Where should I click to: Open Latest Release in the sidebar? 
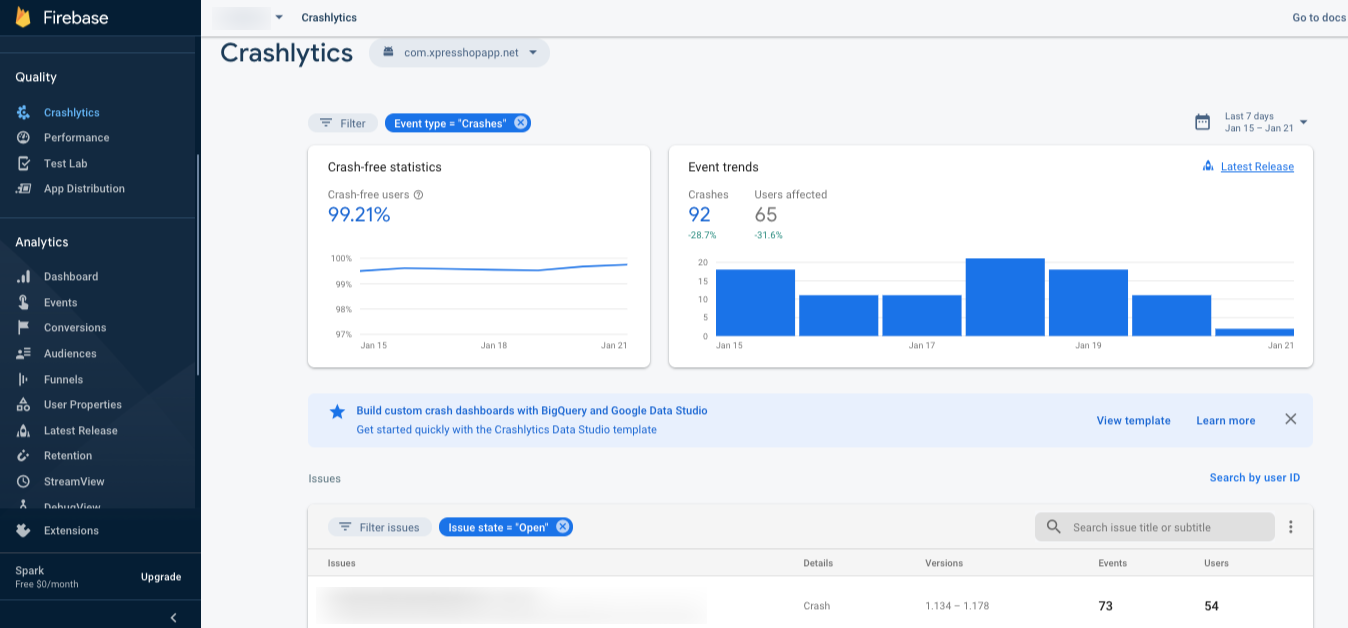pos(81,431)
